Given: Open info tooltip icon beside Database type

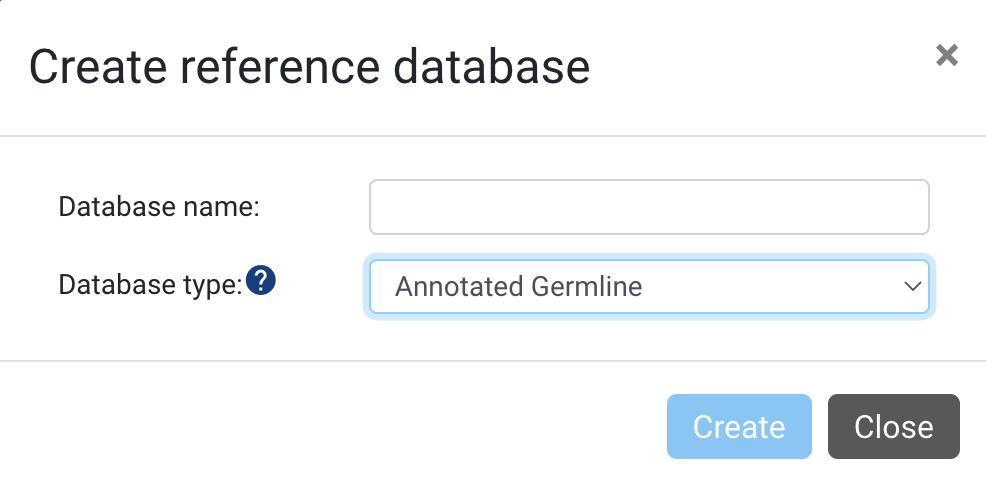Looking at the screenshot, I should [x=260, y=280].
